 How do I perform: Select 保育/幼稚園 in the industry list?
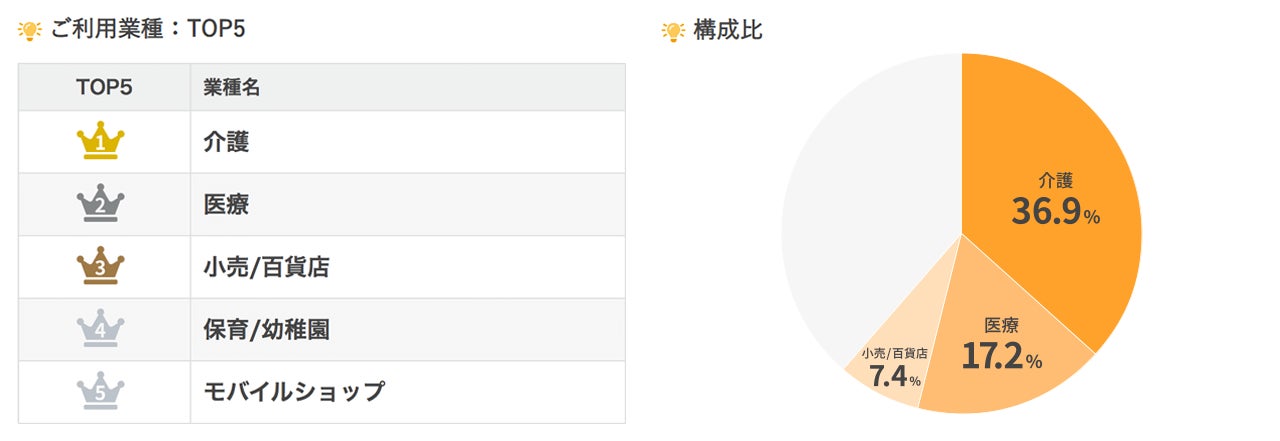coord(266,329)
